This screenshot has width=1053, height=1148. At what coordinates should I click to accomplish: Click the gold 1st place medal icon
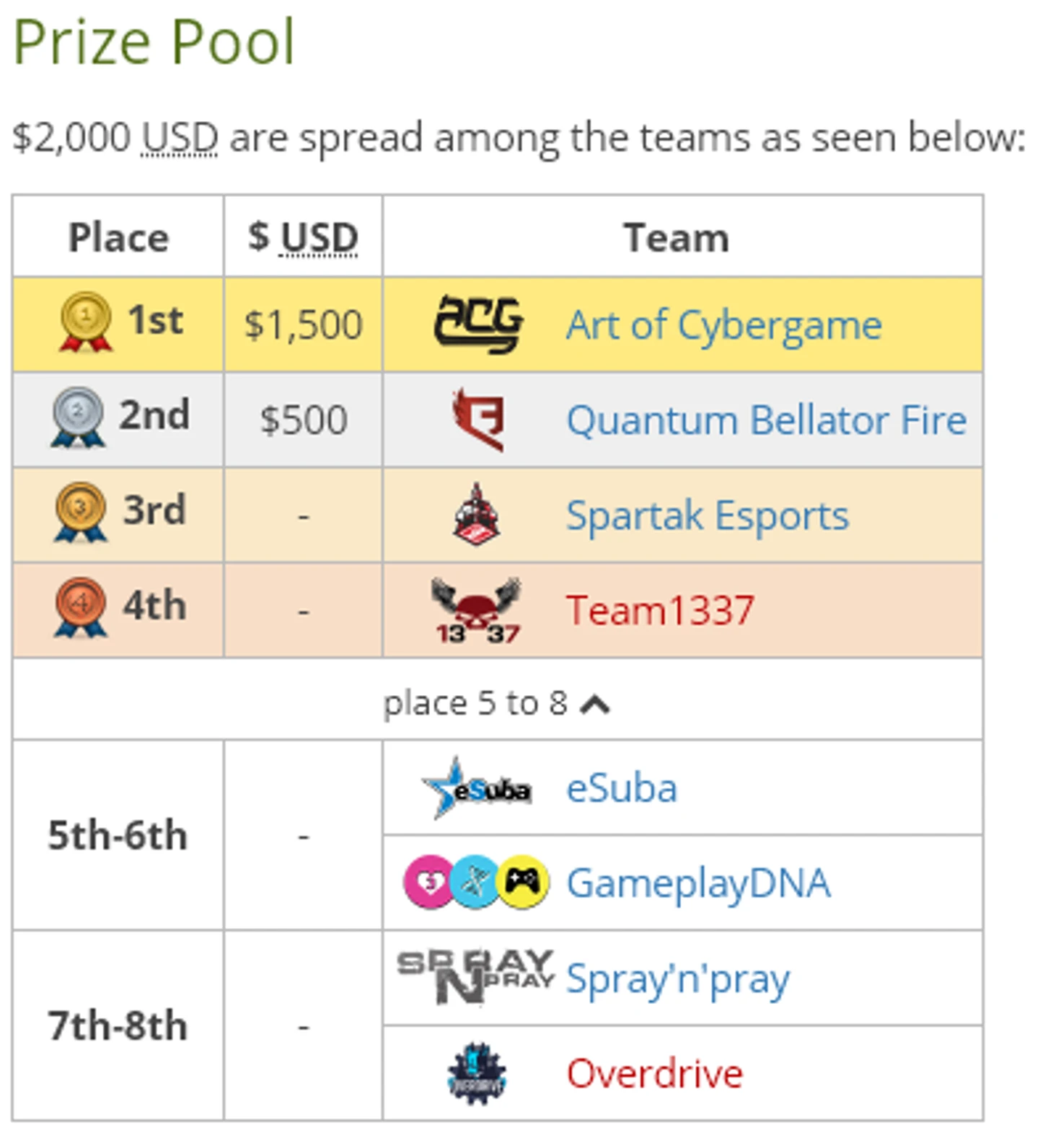click(x=86, y=322)
